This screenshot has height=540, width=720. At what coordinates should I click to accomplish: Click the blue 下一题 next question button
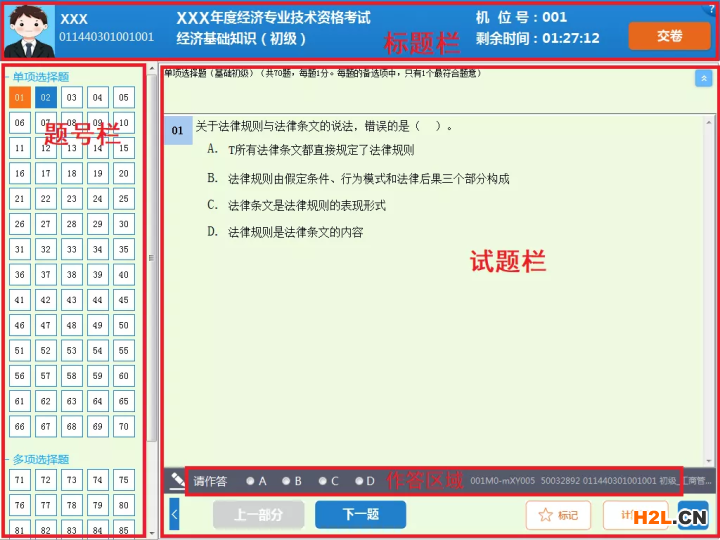(x=360, y=515)
